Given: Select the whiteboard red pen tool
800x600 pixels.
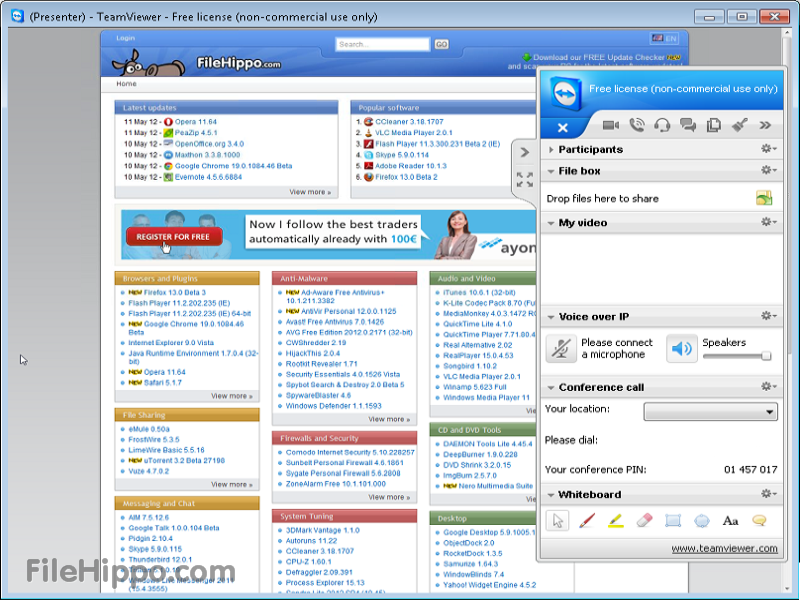Looking at the screenshot, I should [587, 521].
